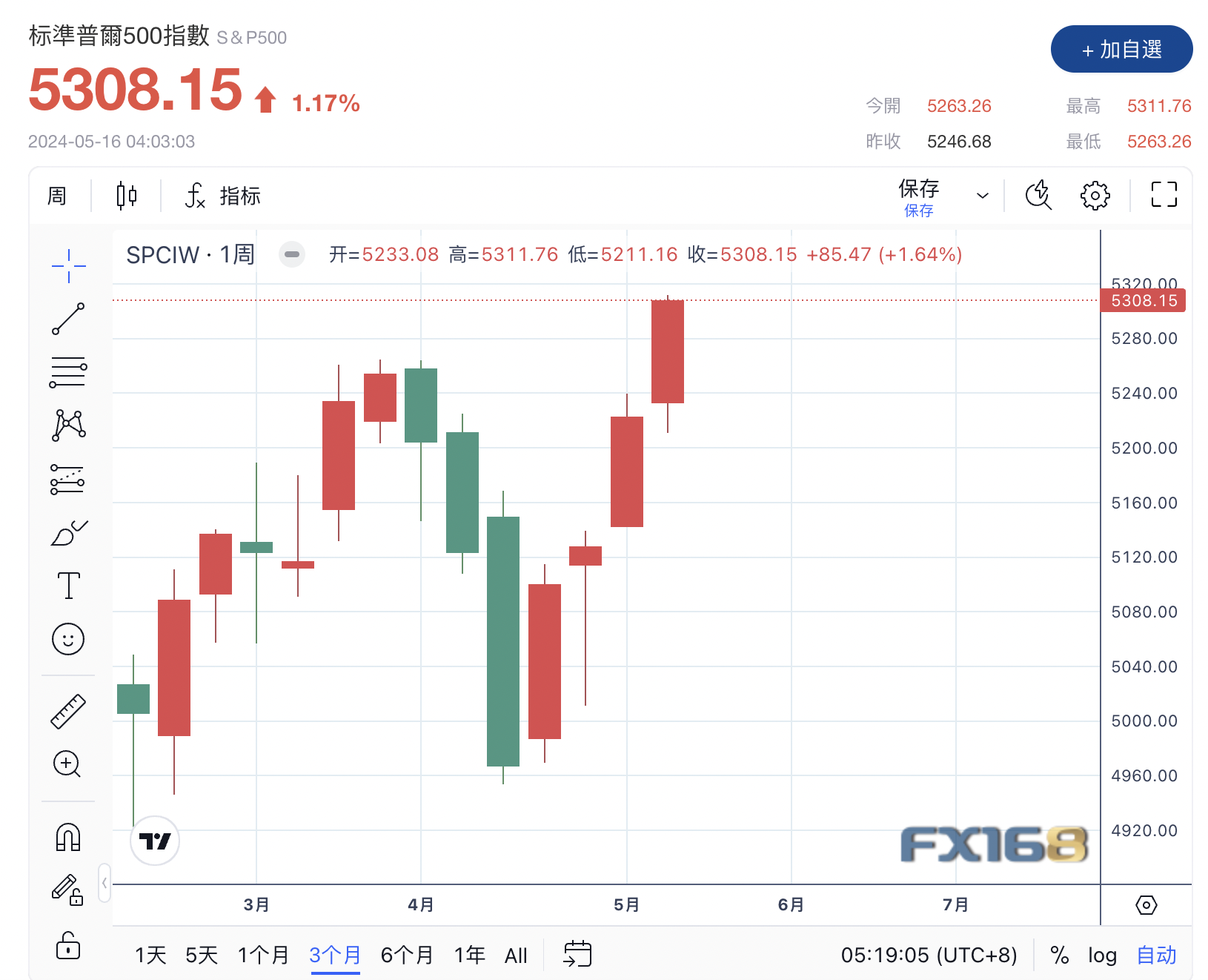
Task: Click the 加自選 watchlist button
Action: coord(1121,50)
